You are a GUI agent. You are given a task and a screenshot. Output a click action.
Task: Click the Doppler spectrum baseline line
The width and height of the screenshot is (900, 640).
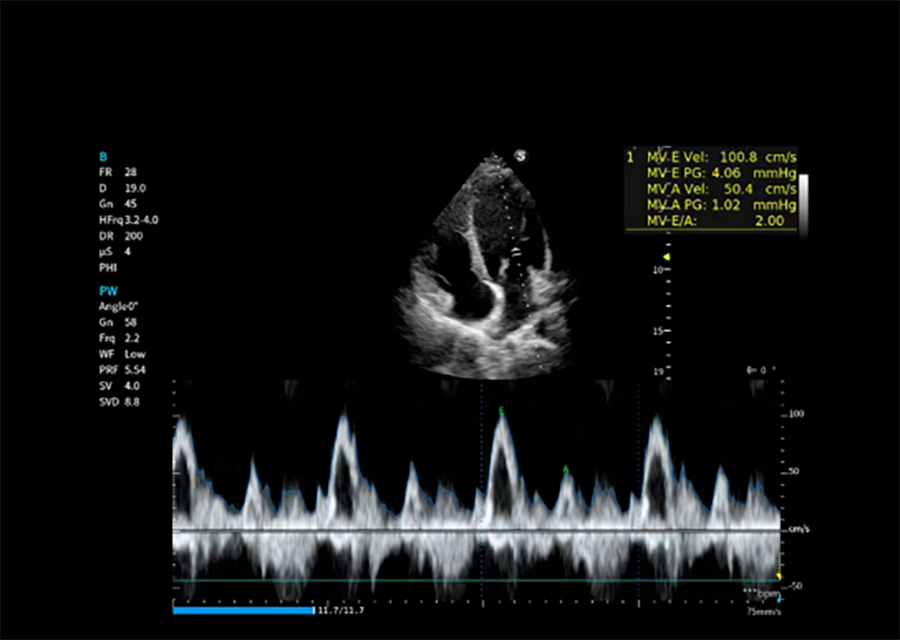[475, 530]
